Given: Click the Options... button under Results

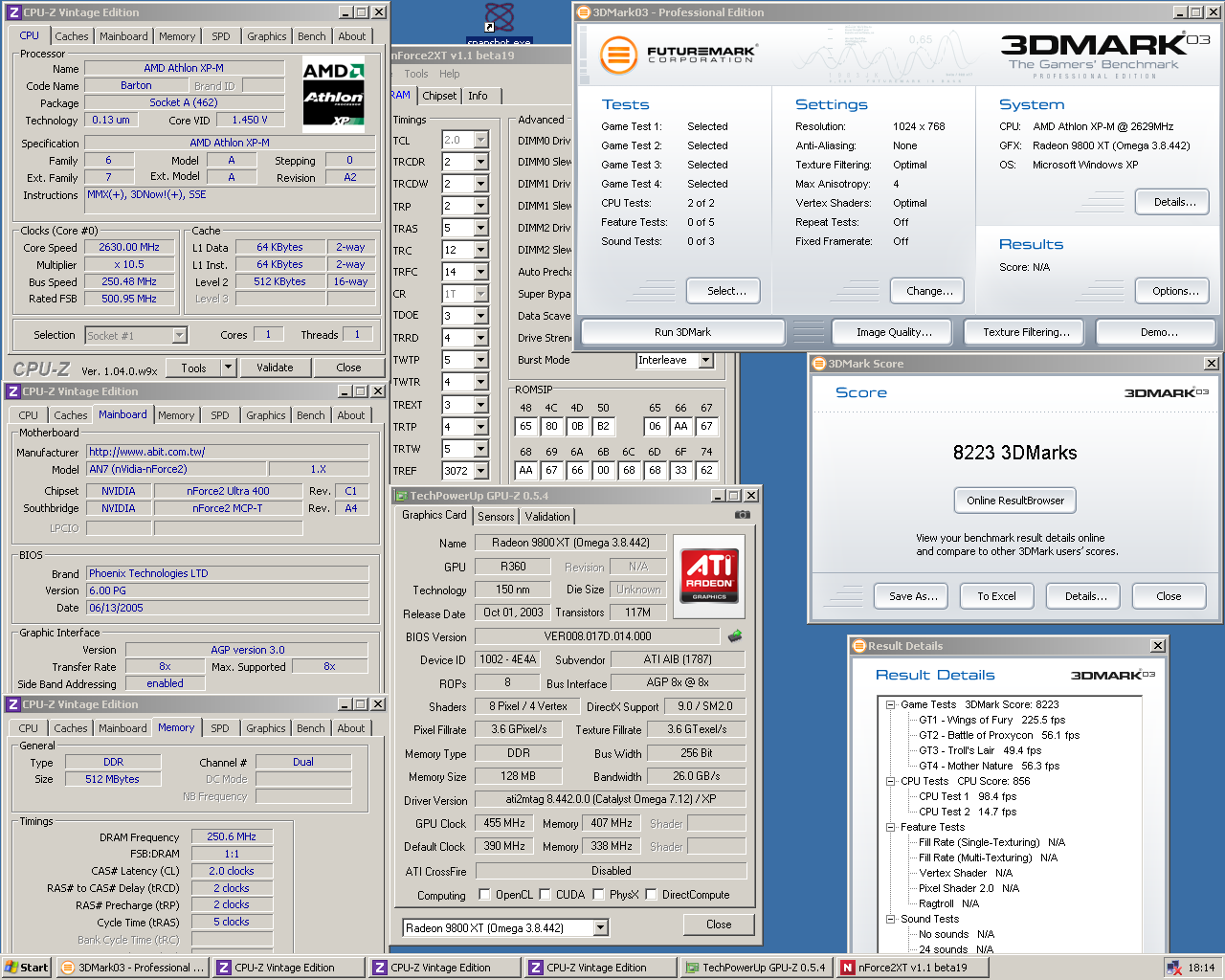Looking at the screenshot, I should [1172, 291].
